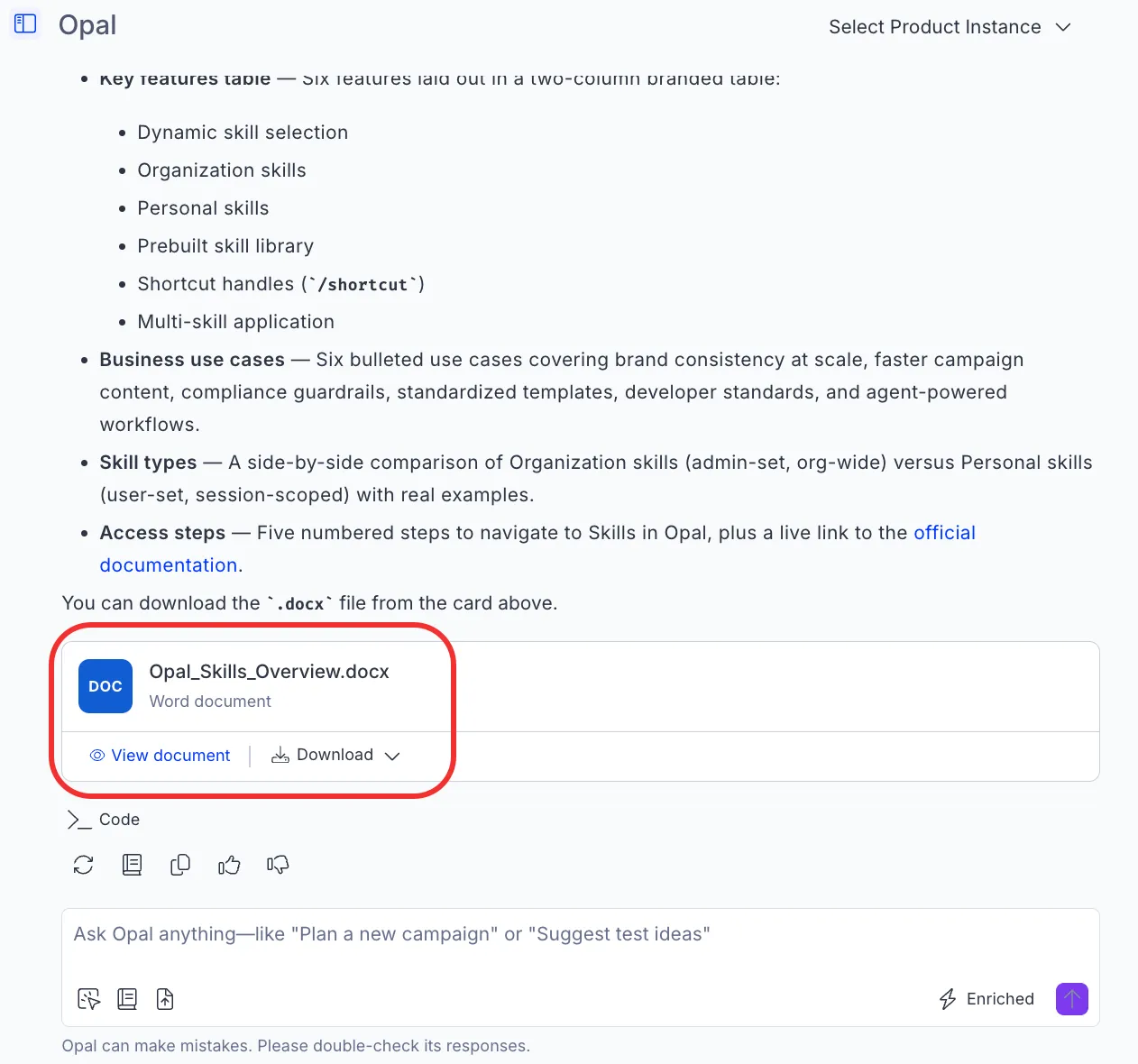This screenshot has height=1064, width=1138.
Task: Click the instructions book icon below the response
Action: [x=132, y=865]
